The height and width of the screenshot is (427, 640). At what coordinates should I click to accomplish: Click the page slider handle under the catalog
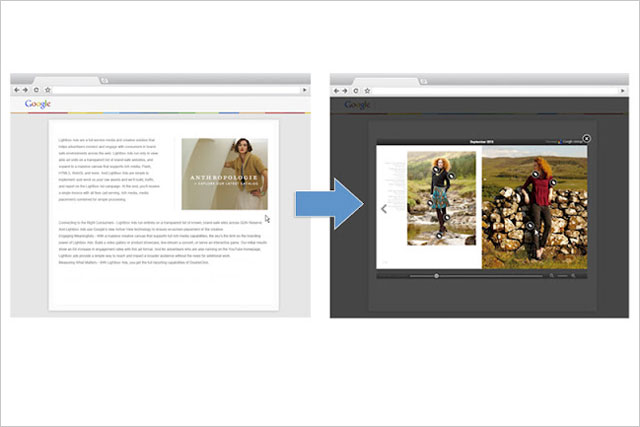(436, 276)
